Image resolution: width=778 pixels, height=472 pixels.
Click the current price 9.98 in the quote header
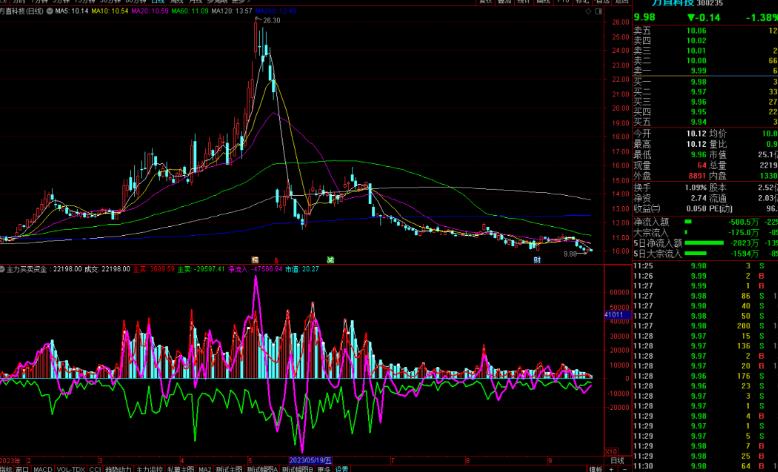coord(645,17)
